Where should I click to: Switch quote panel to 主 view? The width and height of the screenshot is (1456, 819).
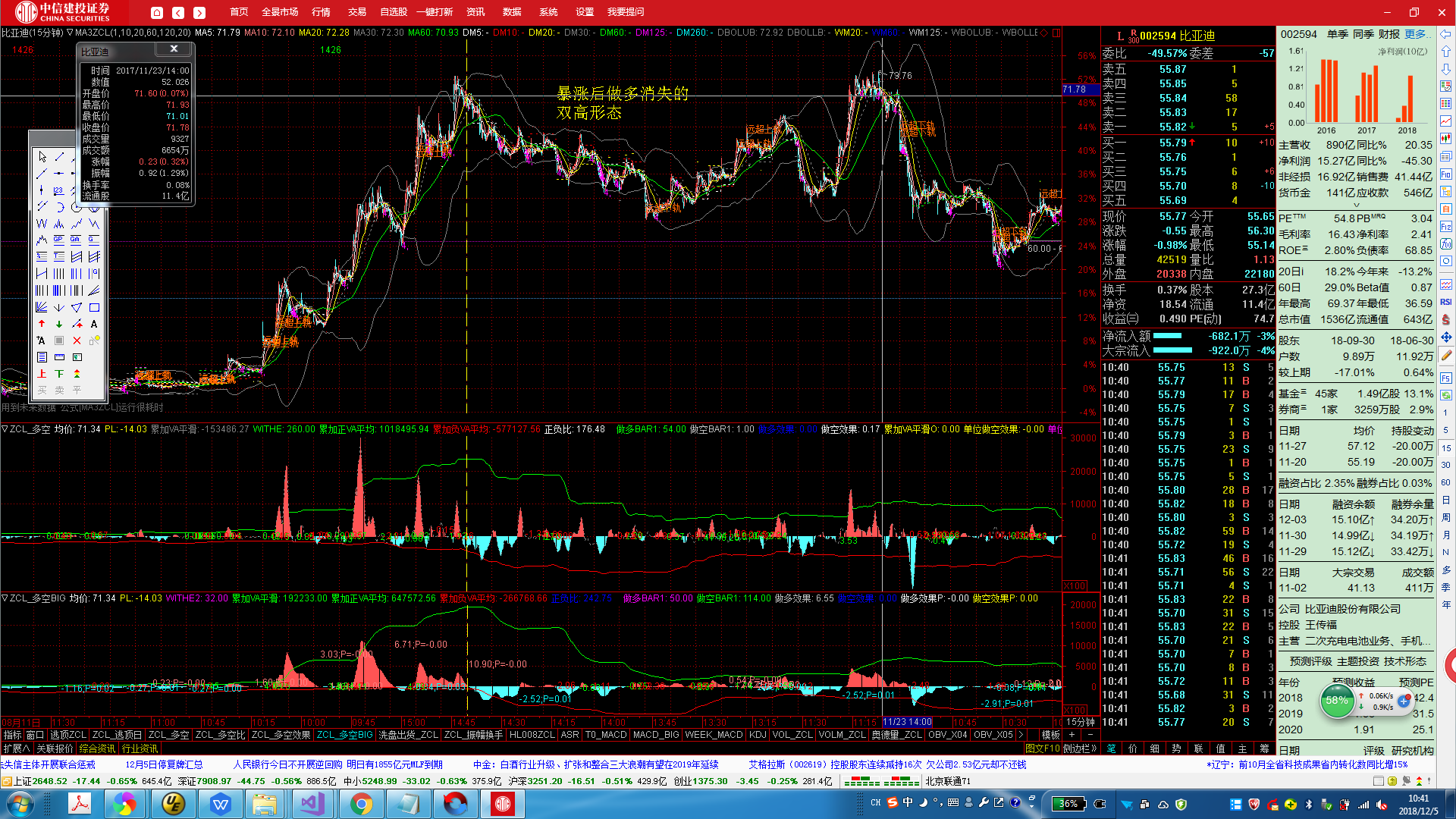pyautogui.click(x=1243, y=748)
